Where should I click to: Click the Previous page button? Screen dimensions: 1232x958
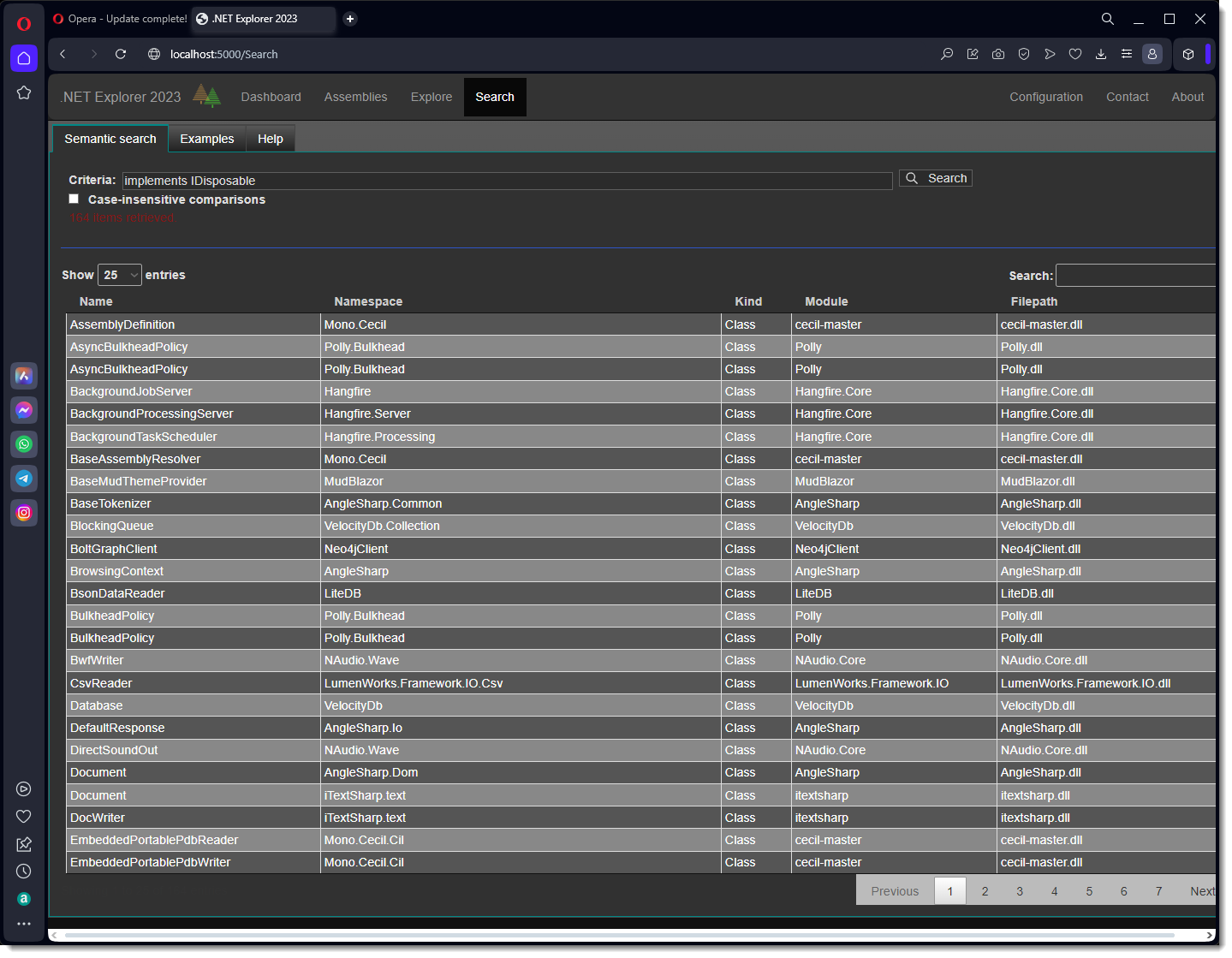coord(895,891)
